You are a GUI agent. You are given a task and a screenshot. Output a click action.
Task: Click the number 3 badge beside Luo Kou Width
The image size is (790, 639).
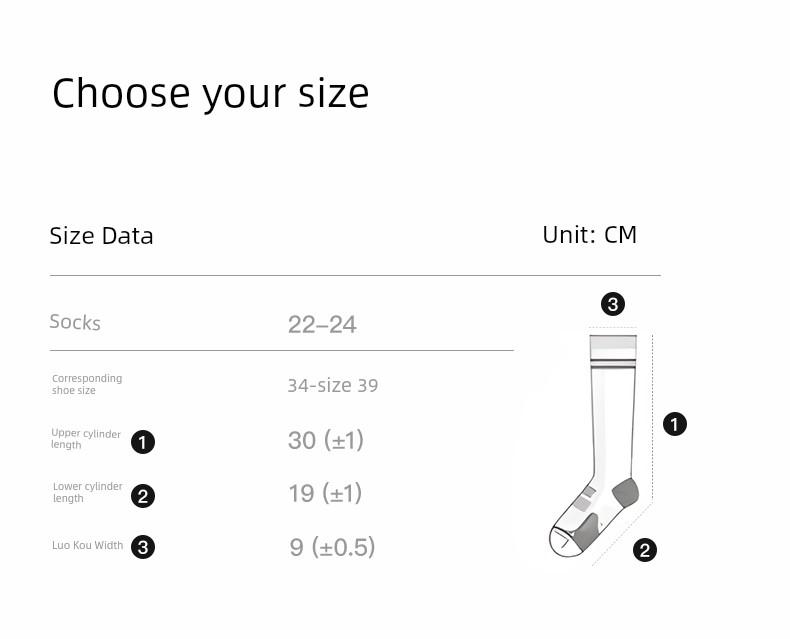(143, 547)
